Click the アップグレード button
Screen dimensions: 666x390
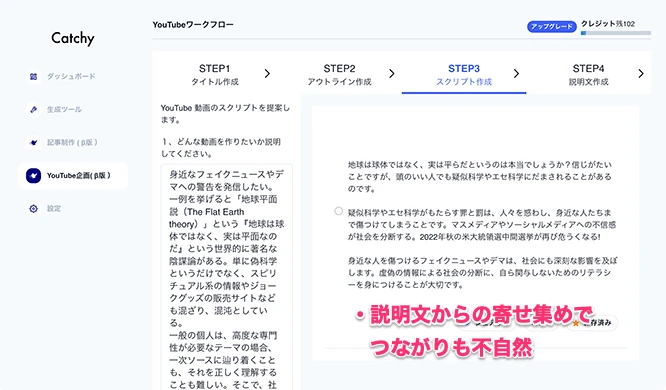click(x=552, y=26)
